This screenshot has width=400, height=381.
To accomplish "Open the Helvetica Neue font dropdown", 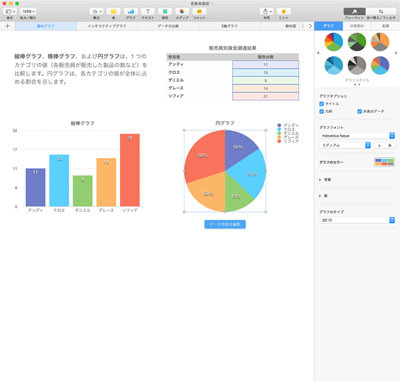I will [357, 136].
